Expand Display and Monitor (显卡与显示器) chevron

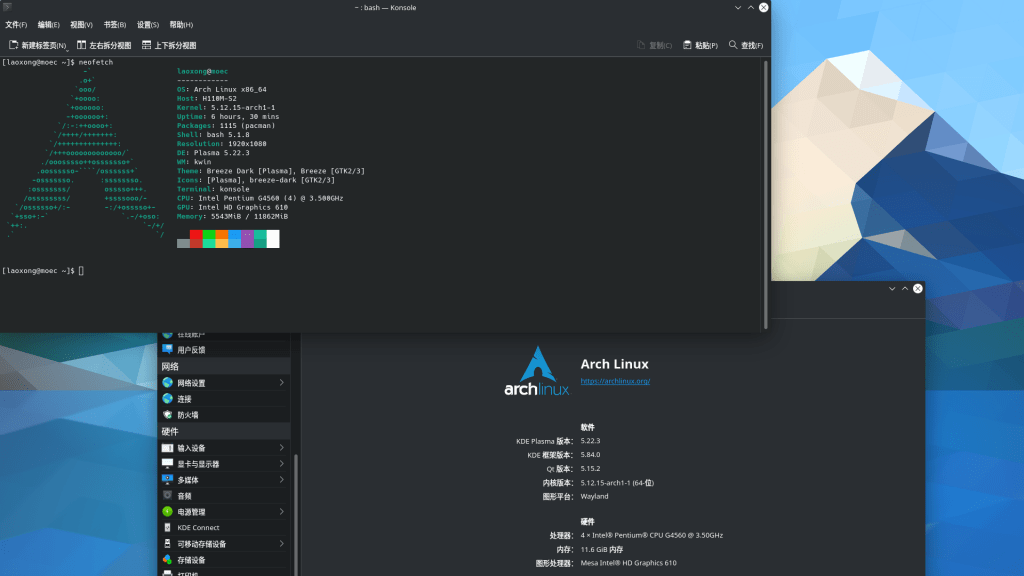(x=281, y=464)
